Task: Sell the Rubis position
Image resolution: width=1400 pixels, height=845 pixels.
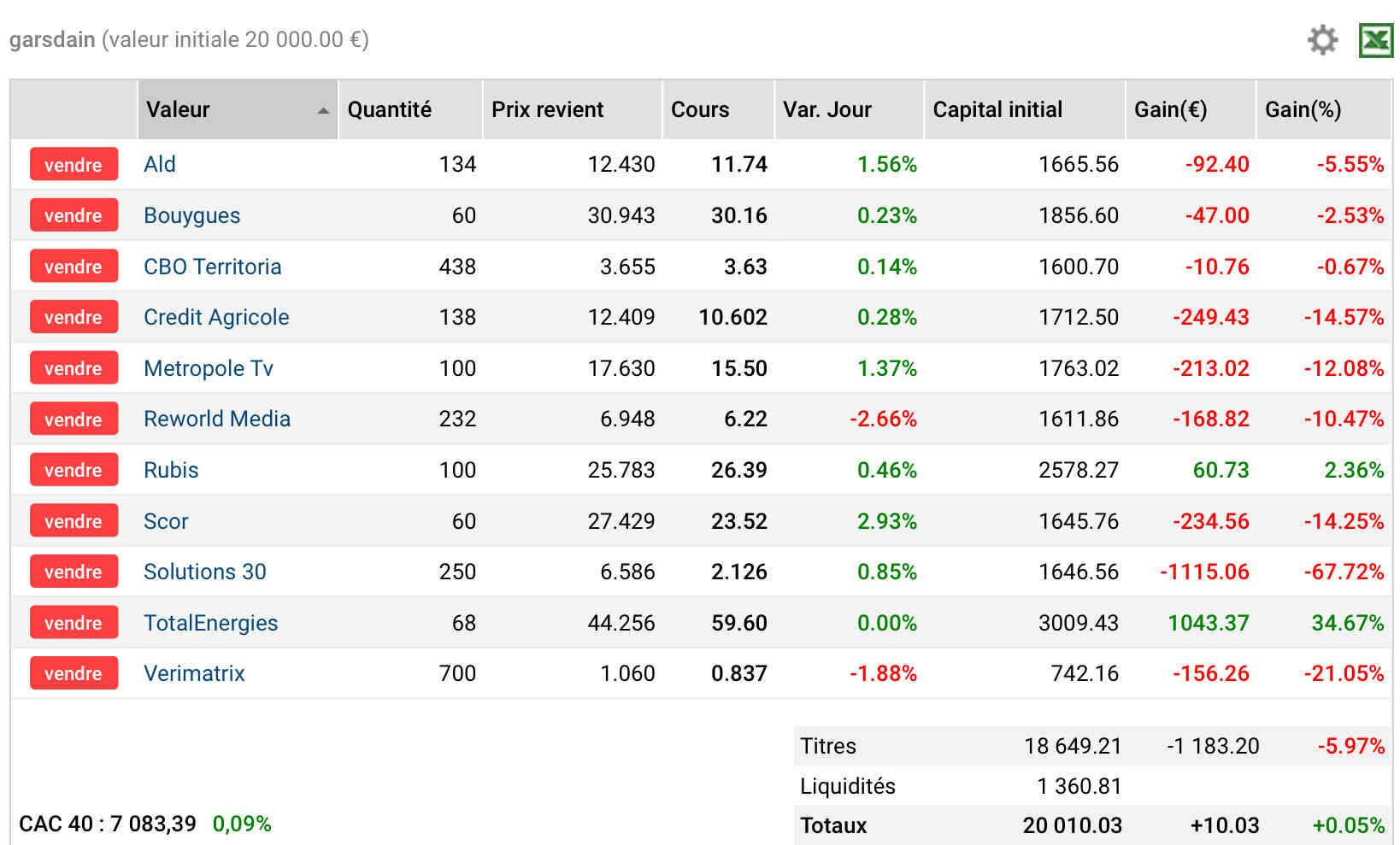Action: (x=74, y=470)
